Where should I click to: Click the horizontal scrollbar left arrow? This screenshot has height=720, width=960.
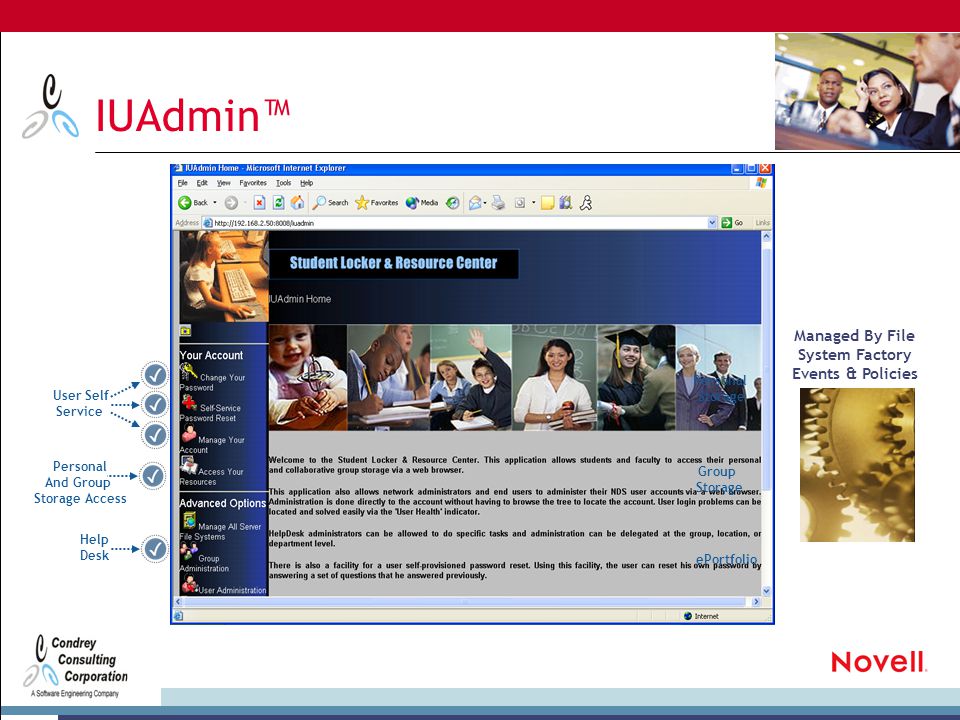click(x=179, y=602)
